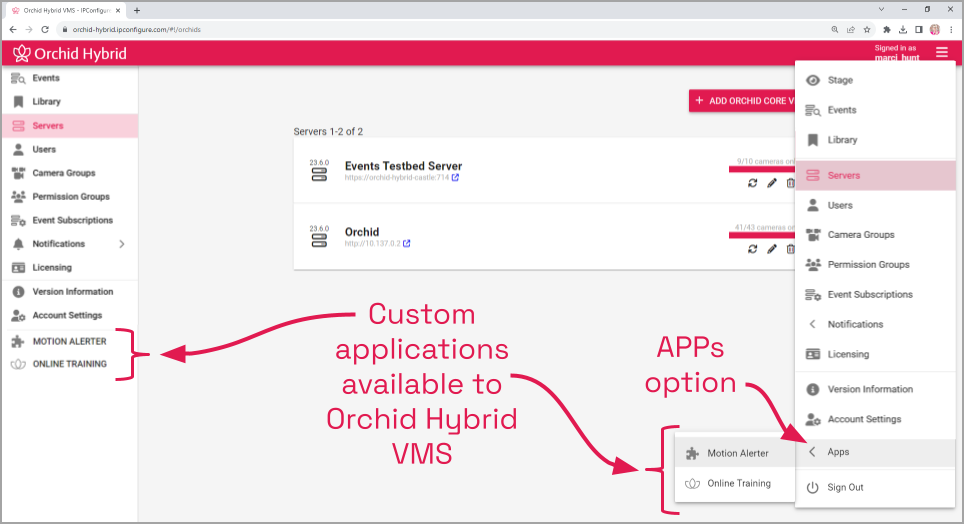Open Events from the dropdown menu
The height and width of the screenshot is (524, 964).
click(x=875, y=110)
